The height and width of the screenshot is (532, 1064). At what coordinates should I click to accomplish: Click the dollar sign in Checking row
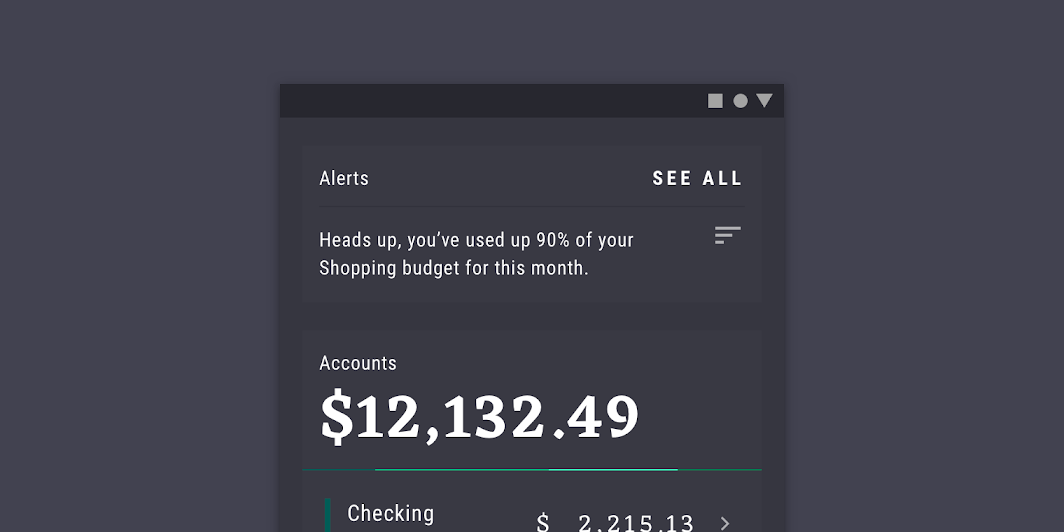pos(543,523)
